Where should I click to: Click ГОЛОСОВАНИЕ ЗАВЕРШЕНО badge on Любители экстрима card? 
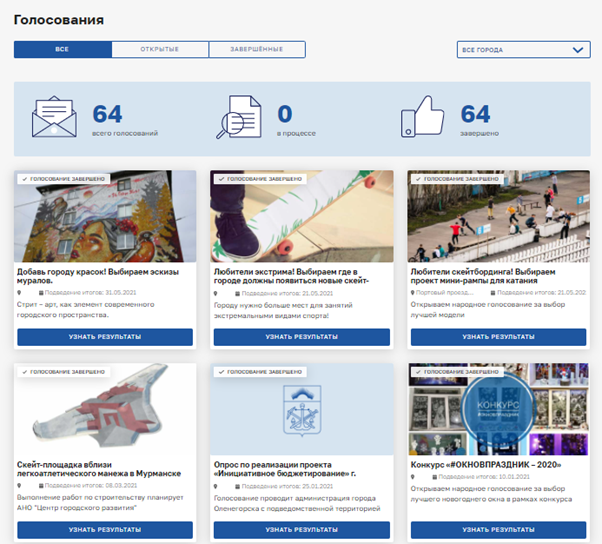pyautogui.click(x=260, y=179)
